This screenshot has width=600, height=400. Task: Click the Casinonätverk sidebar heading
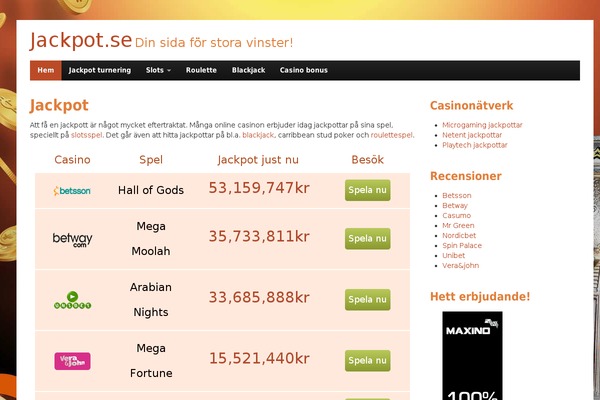pos(471,105)
